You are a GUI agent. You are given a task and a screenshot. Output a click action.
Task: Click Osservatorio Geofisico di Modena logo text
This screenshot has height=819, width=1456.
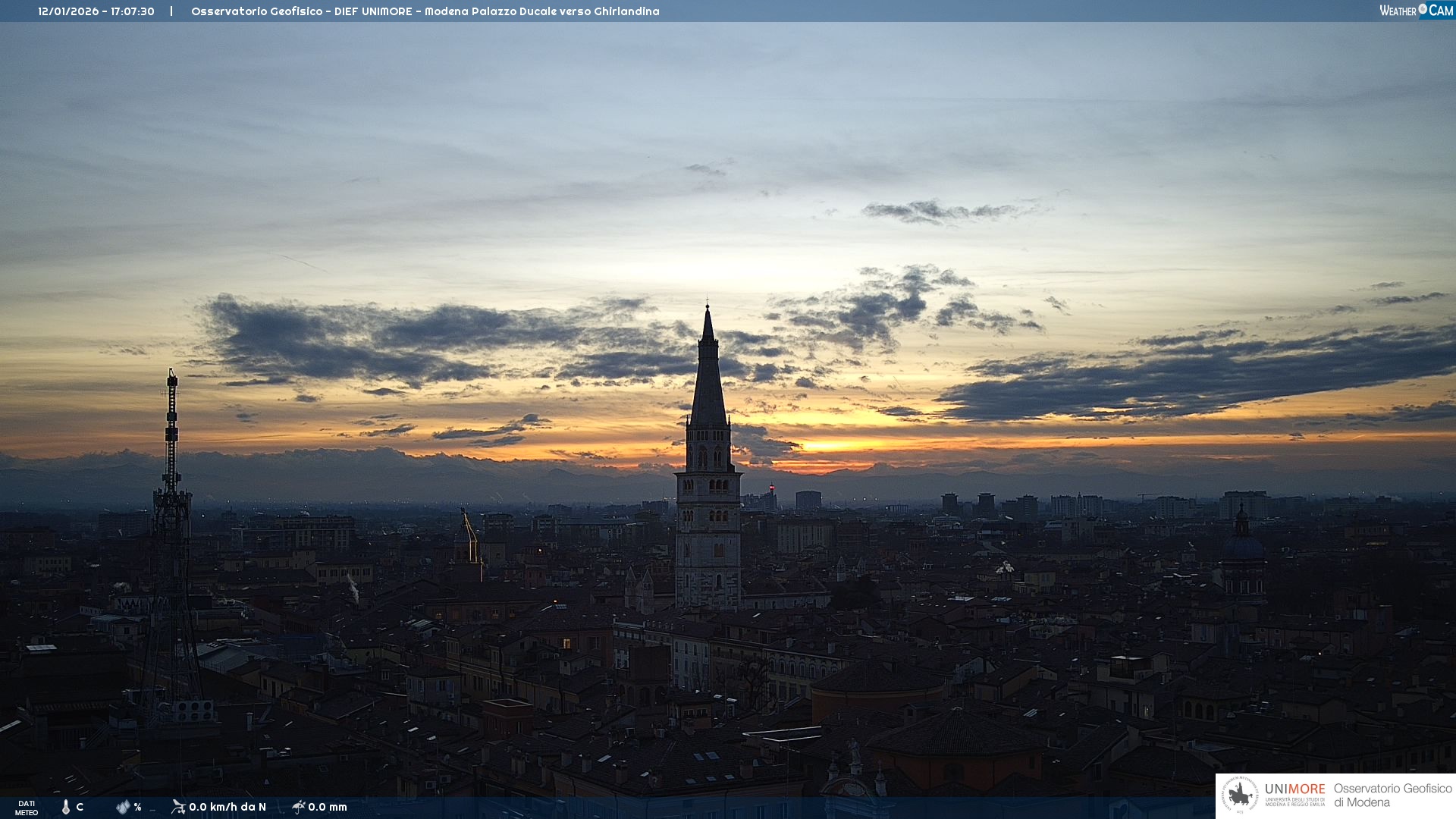[1392, 795]
